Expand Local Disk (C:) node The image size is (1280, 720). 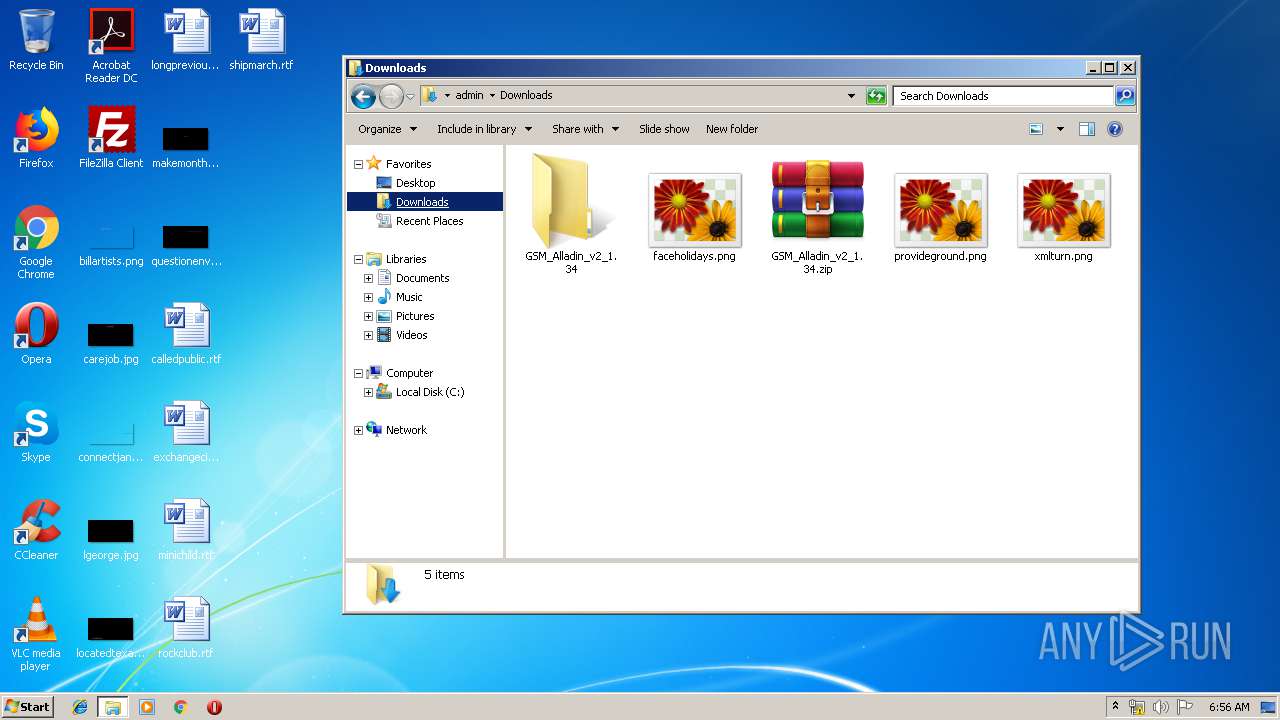(368, 392)
